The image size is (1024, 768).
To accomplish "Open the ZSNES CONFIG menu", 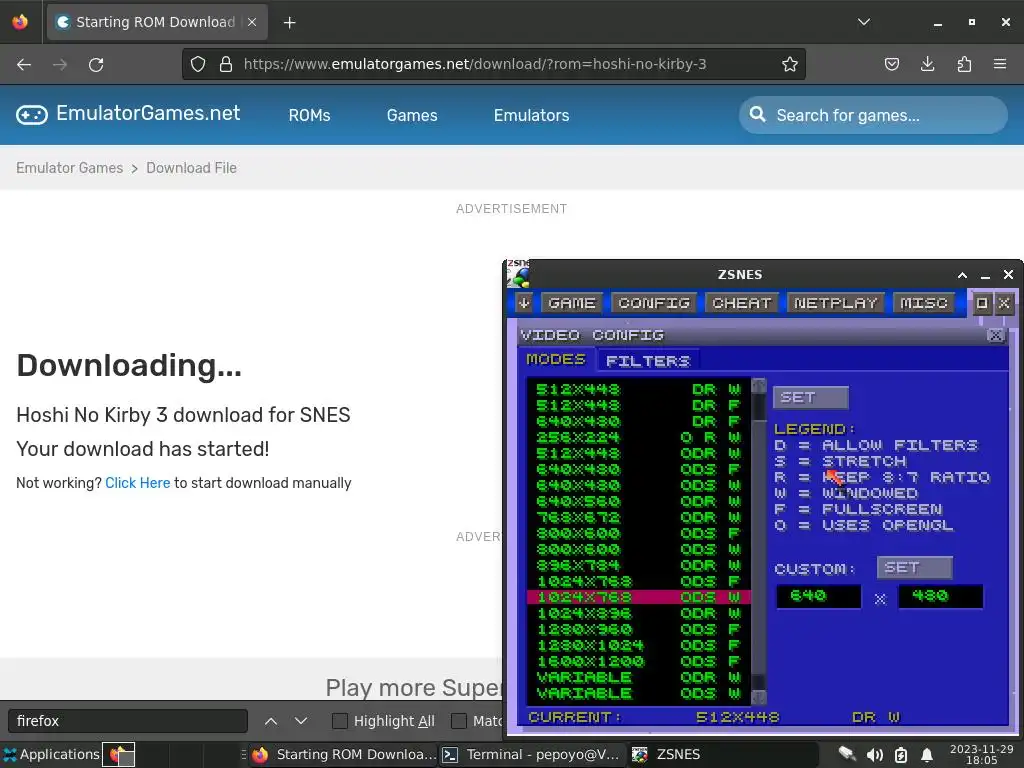I will coord(654,303).
